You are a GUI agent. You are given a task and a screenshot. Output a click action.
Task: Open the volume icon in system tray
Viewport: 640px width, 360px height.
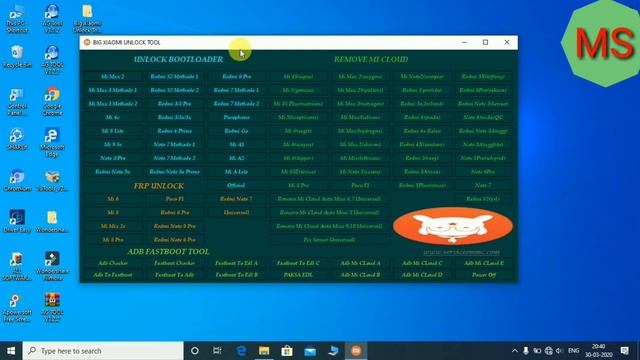[x=560, y=351]
